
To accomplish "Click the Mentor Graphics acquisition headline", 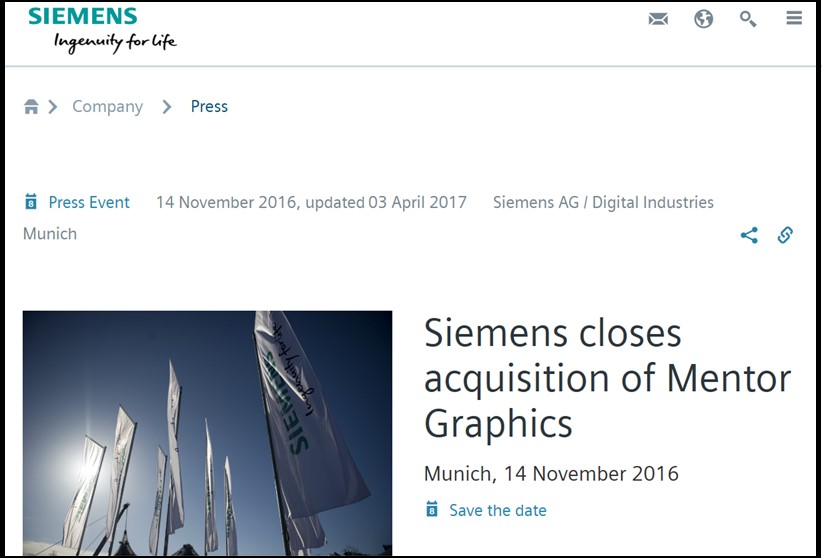I will click(x=607, y=378).
